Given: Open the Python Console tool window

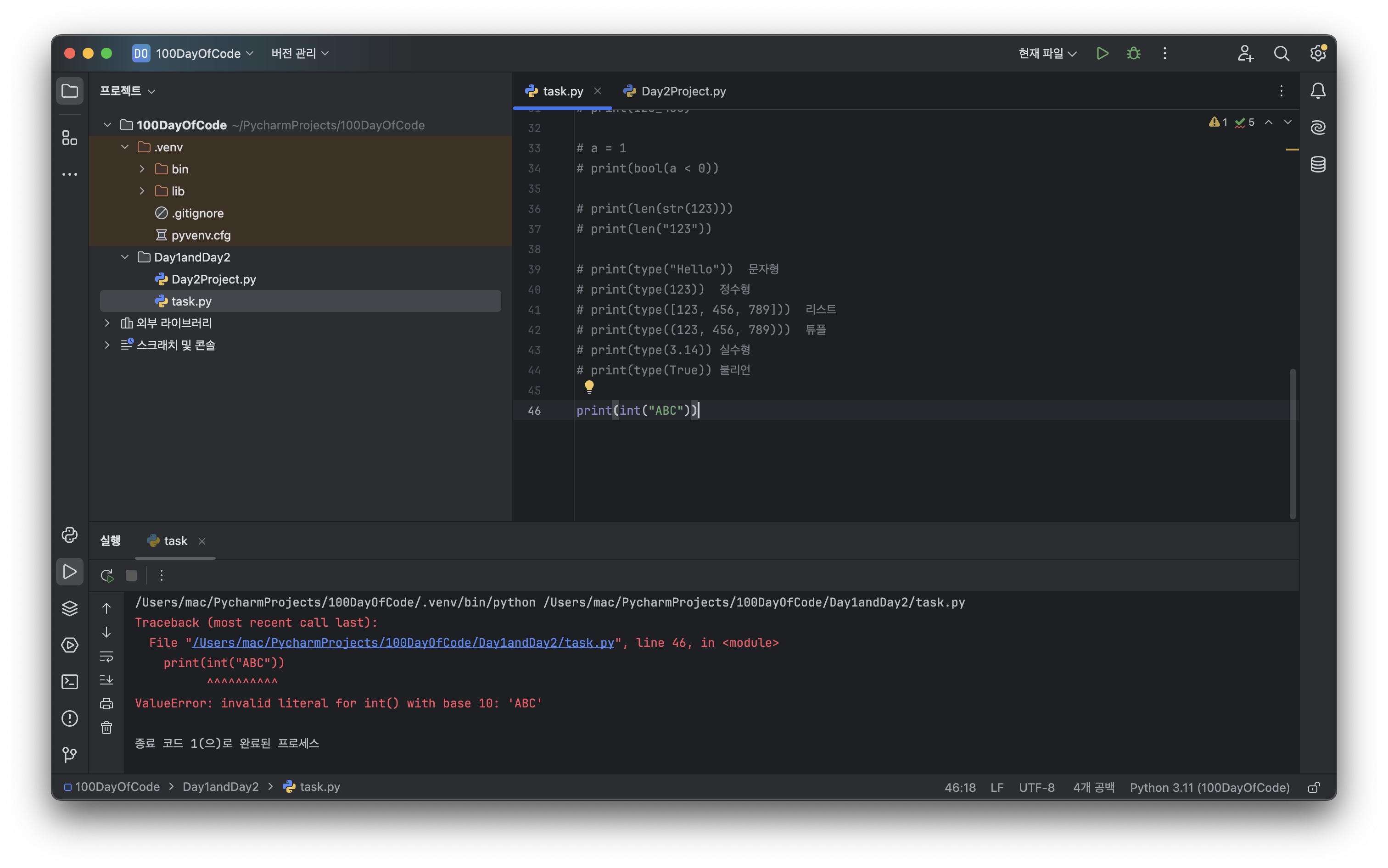Looking at the screenshot, I should click(69, 535).
